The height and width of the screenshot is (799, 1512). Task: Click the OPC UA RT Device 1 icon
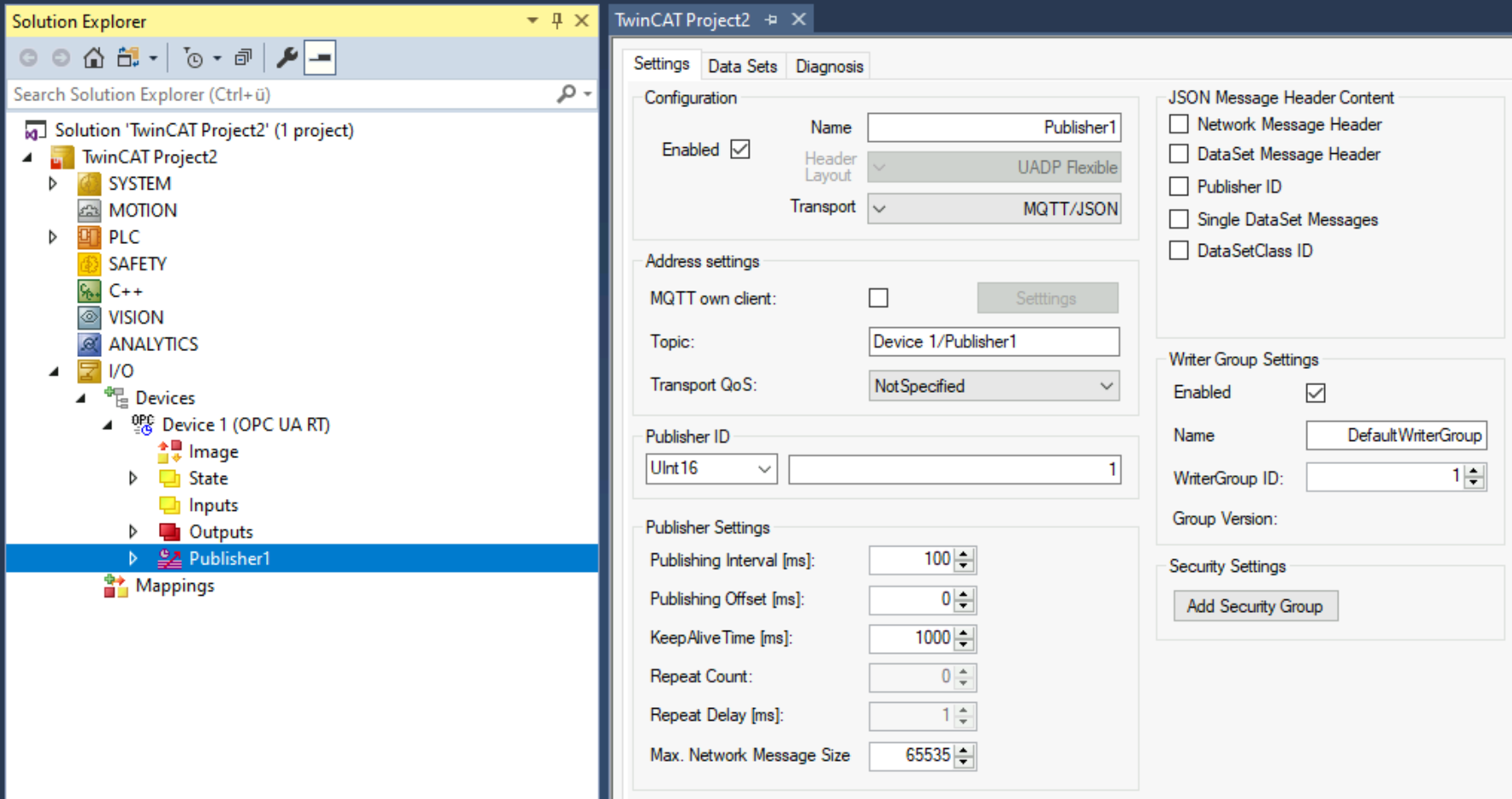pyautogui.click(x=143, y=424)
